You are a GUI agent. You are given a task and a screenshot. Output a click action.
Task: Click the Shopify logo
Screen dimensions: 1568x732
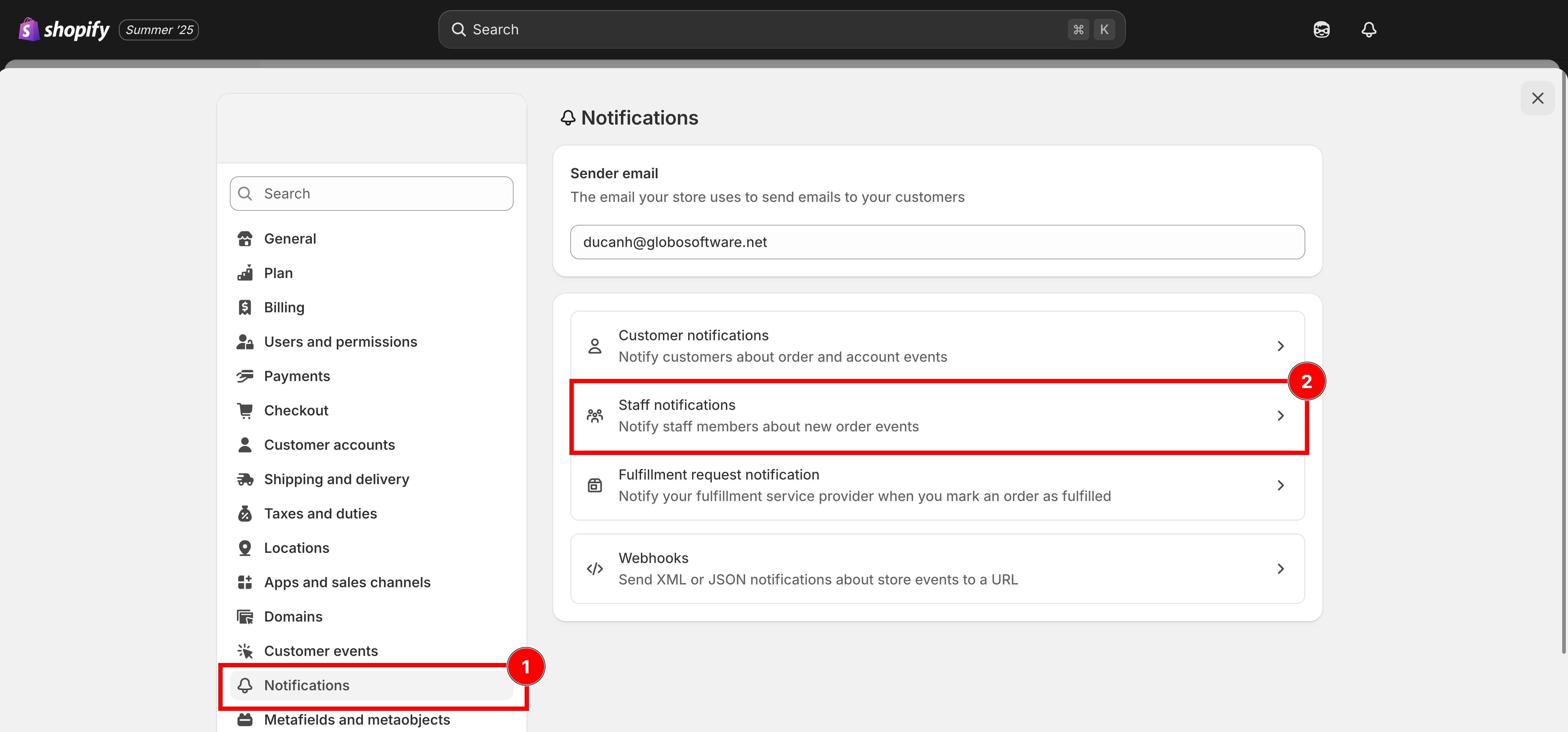[x=63, y=29]
